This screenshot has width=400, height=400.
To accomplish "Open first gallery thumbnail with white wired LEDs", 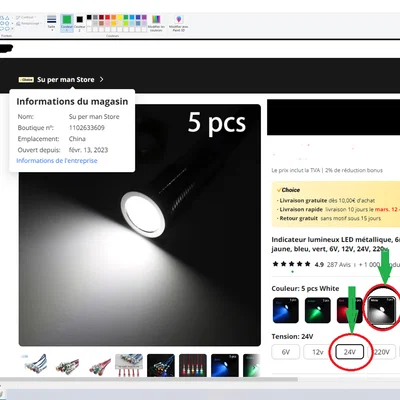I will 35,365.
